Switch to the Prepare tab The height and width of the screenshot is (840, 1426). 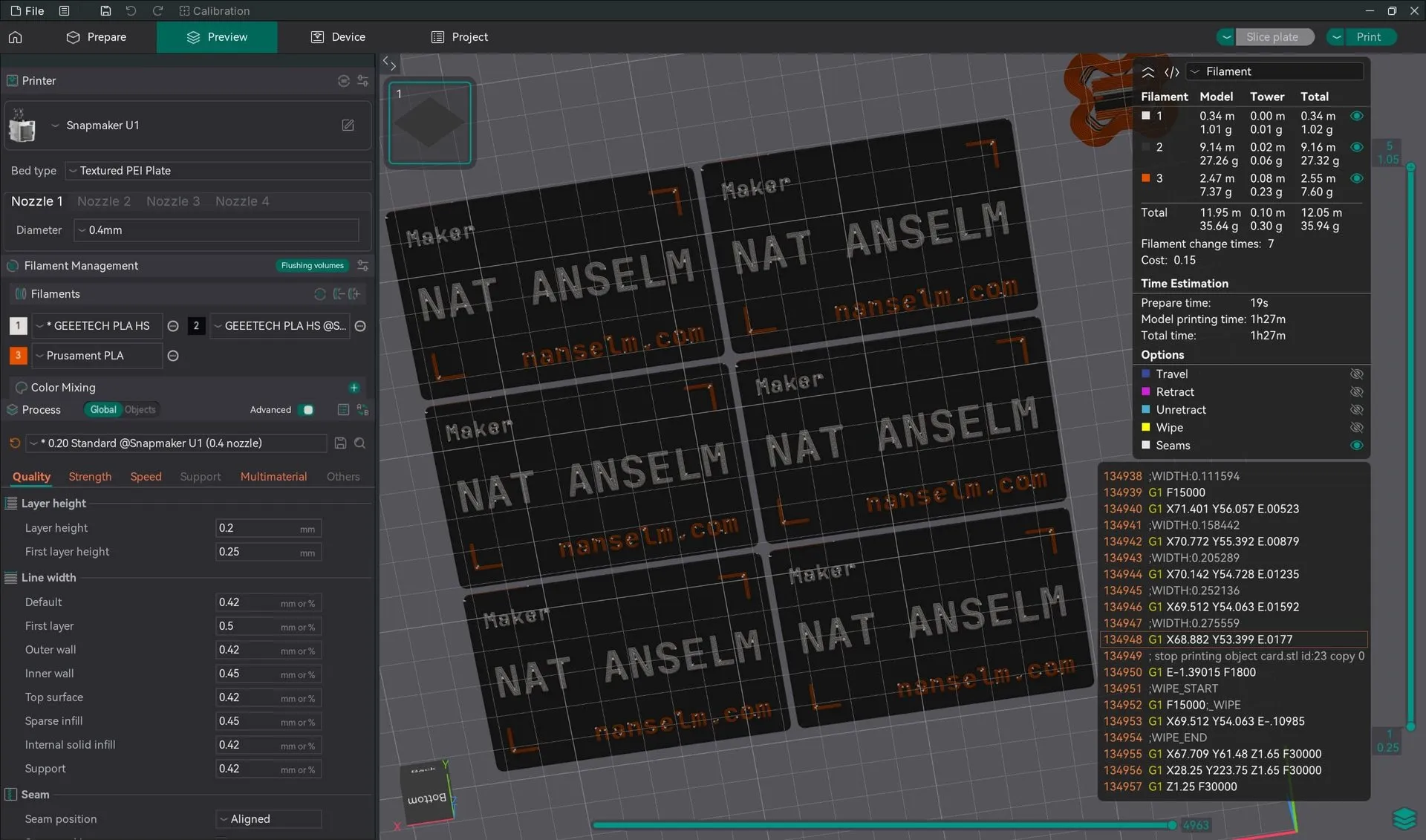(97, 37)
